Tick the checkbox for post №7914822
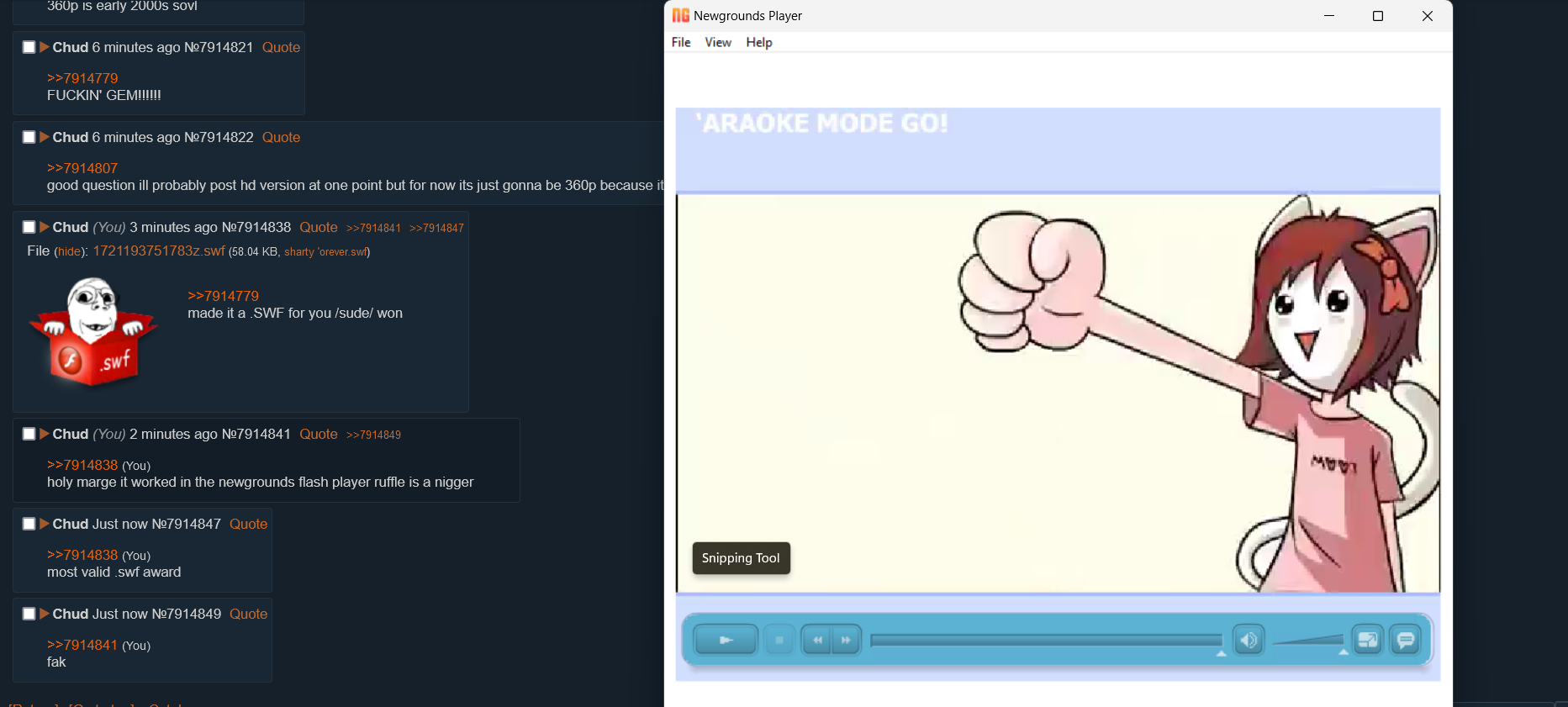The image size is (1568, 707). coord(29,137)
